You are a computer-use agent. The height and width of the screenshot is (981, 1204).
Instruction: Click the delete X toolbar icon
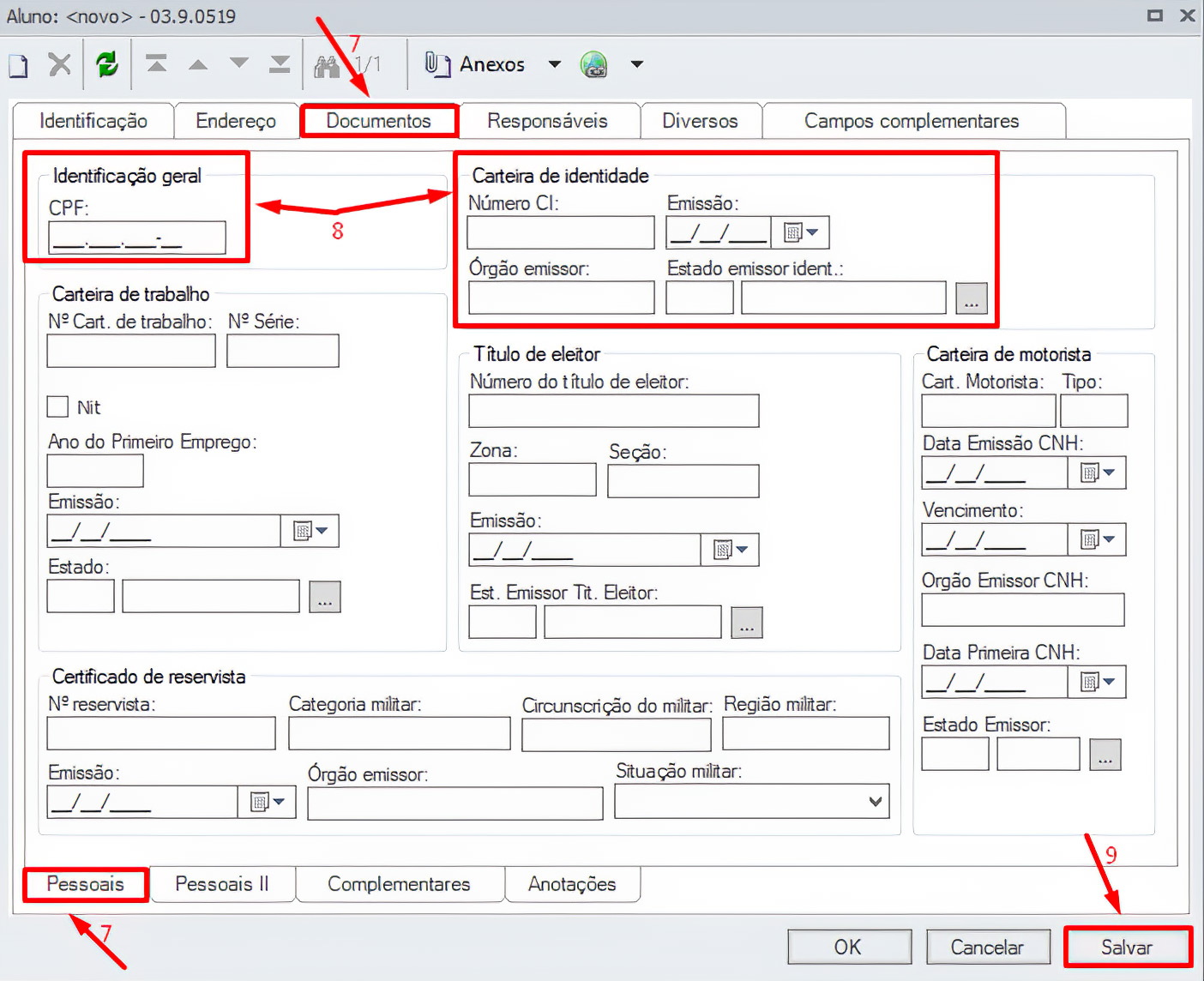pos(59,64)
